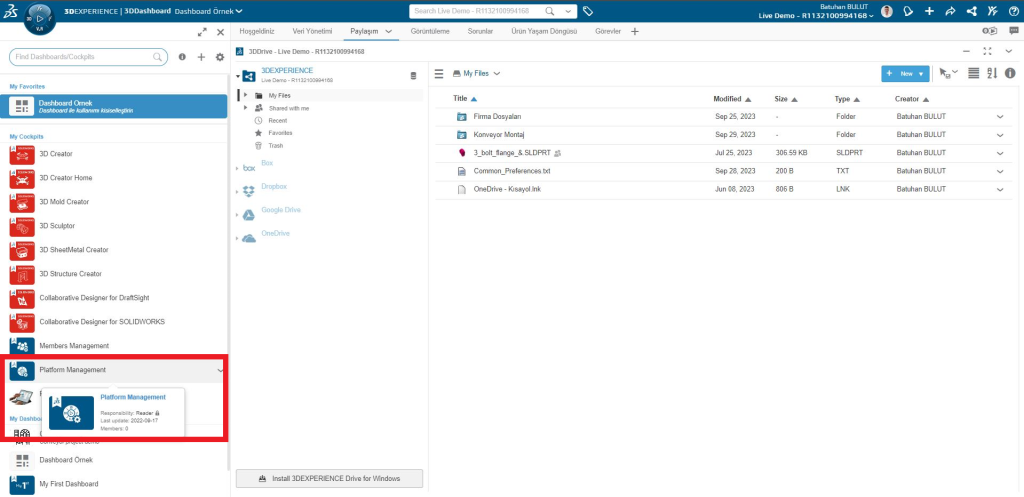Expand the My Files tree node
The height and width of the screenshot is (497, 1024).
tap(245, 95)
